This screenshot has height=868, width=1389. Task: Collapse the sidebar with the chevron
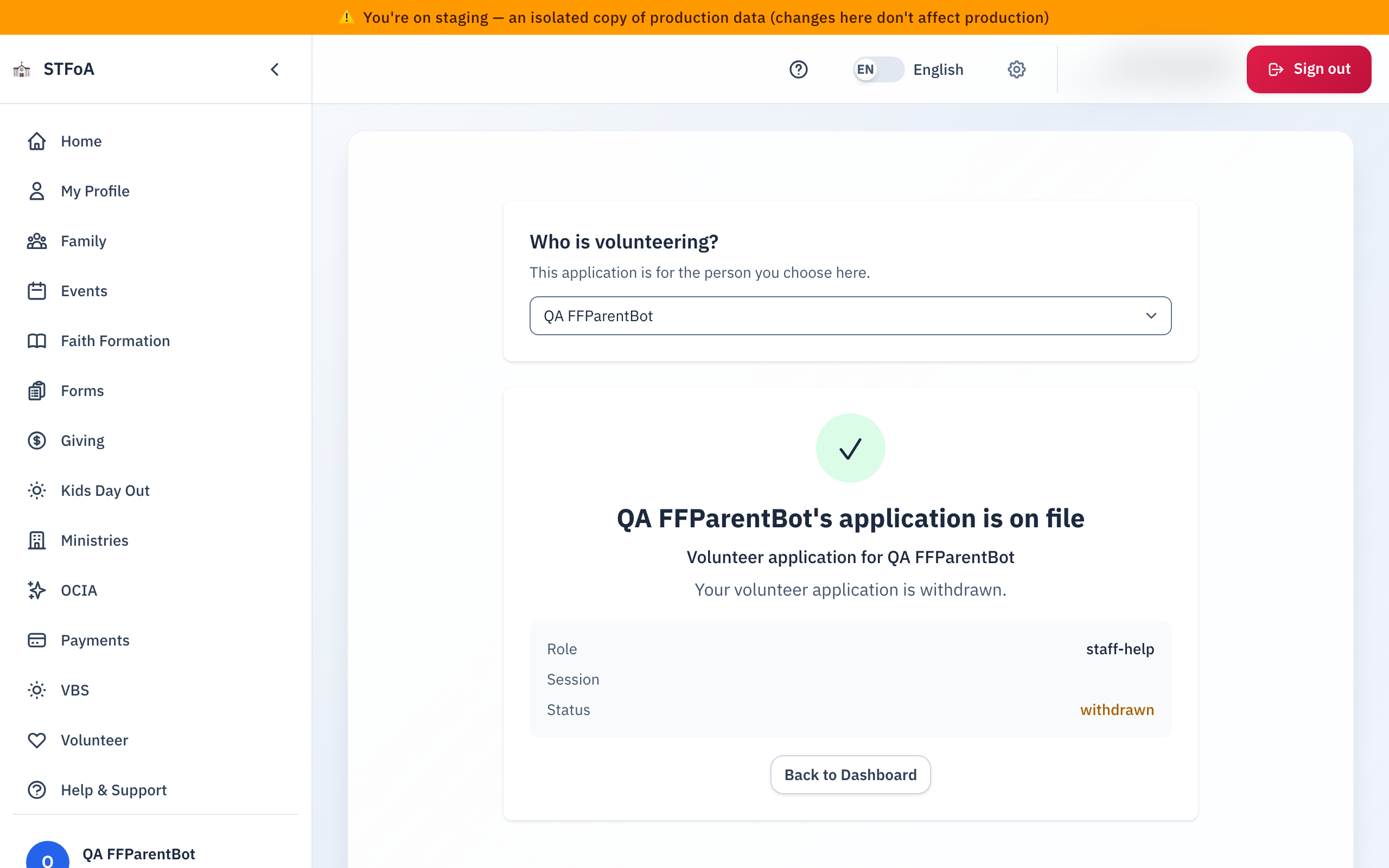(275, 69)
